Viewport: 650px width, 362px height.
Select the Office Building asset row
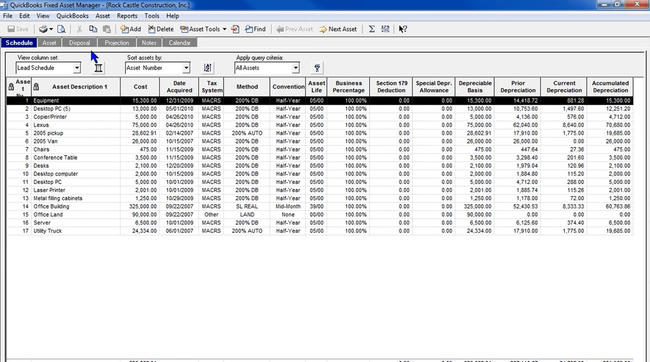click(320, 207)
